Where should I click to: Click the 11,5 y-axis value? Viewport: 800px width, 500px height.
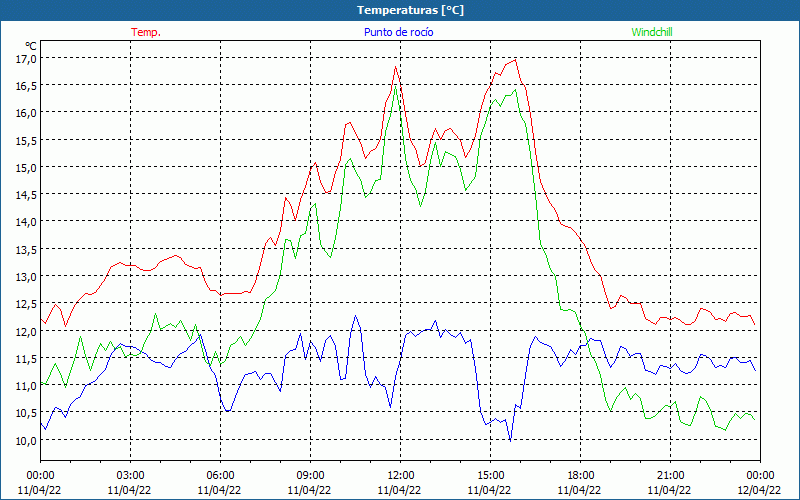click(26, 359)
